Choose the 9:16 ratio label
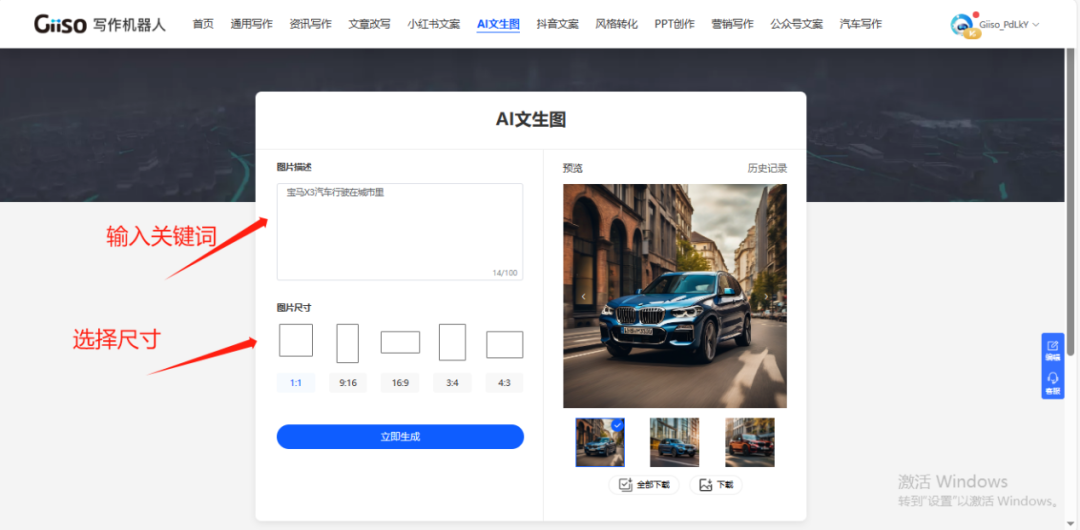 (x=347, y=383)
